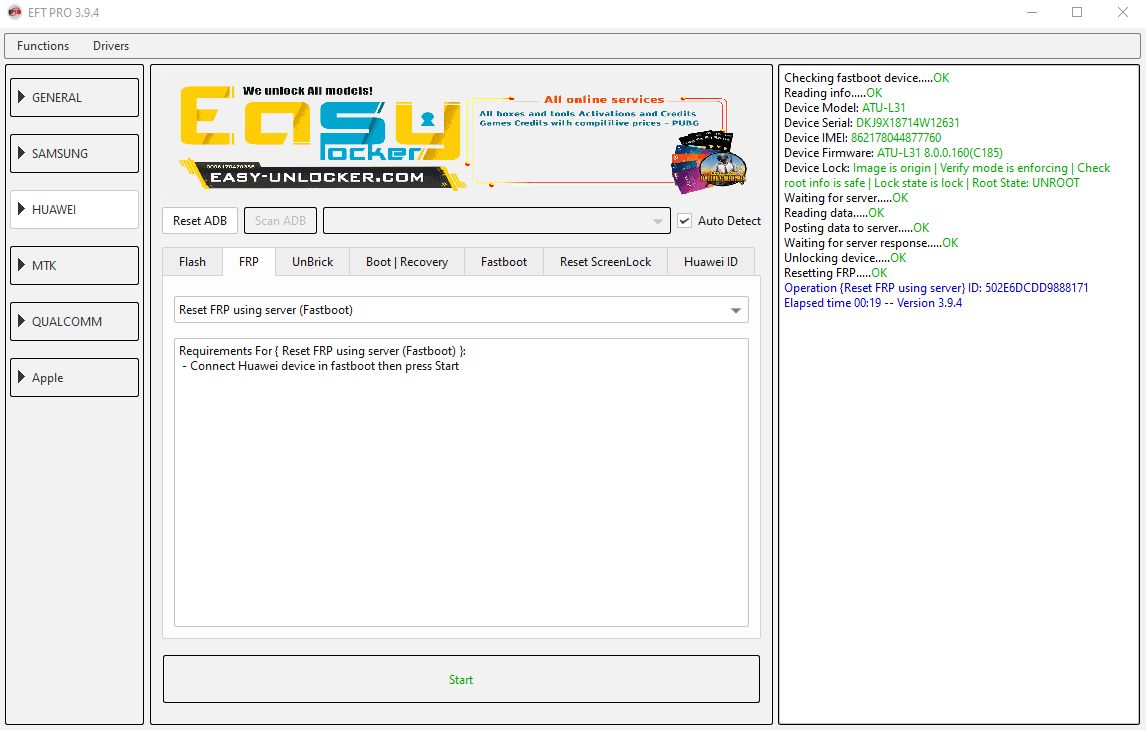
Task: Switch to the UnBrick tab
Action: point(313,262)
